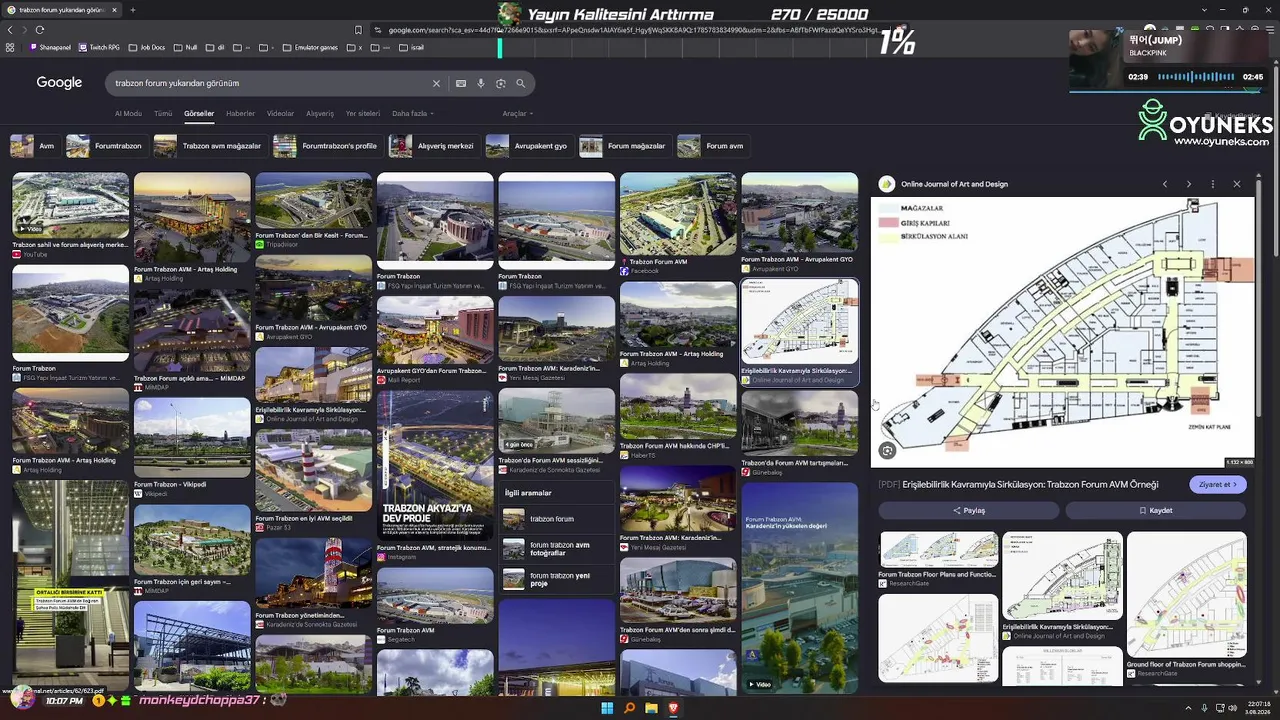The height and width of the screenshot is (720, 1280).
Task: Switch to Yer siteleri tab
Action: (x=363, y=114)
